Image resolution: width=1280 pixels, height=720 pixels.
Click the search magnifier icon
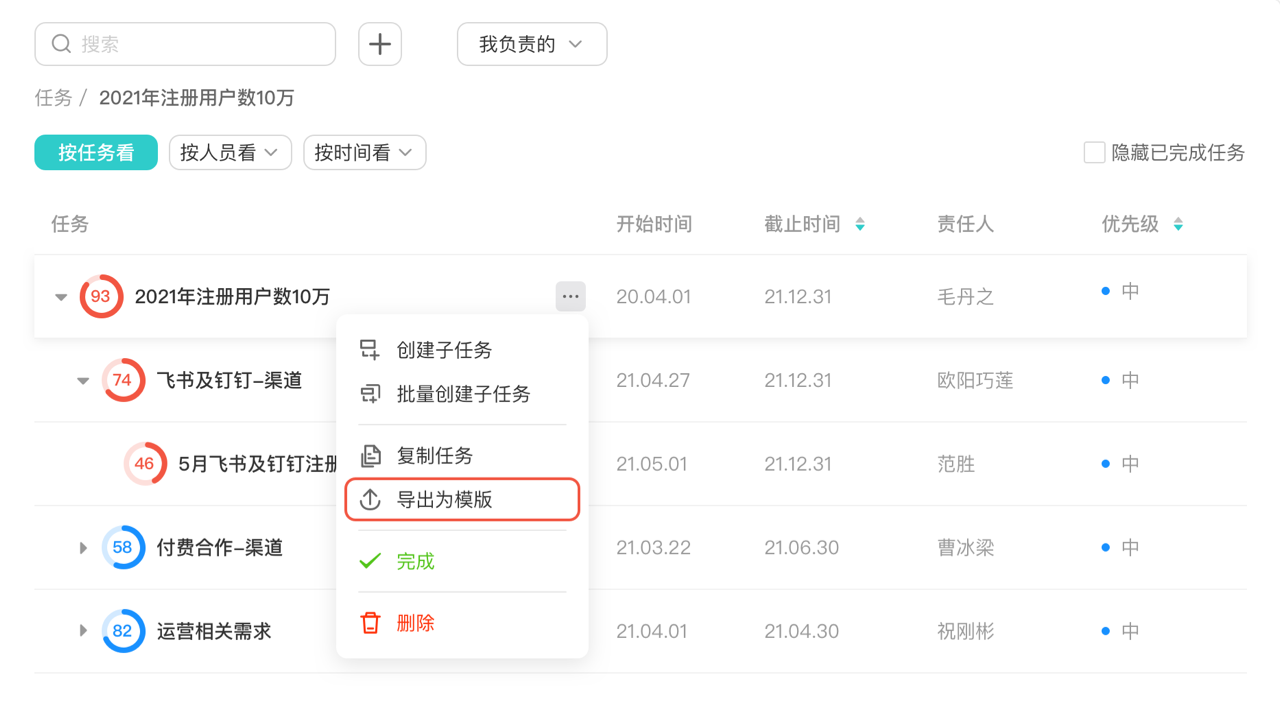pos(61,44)
